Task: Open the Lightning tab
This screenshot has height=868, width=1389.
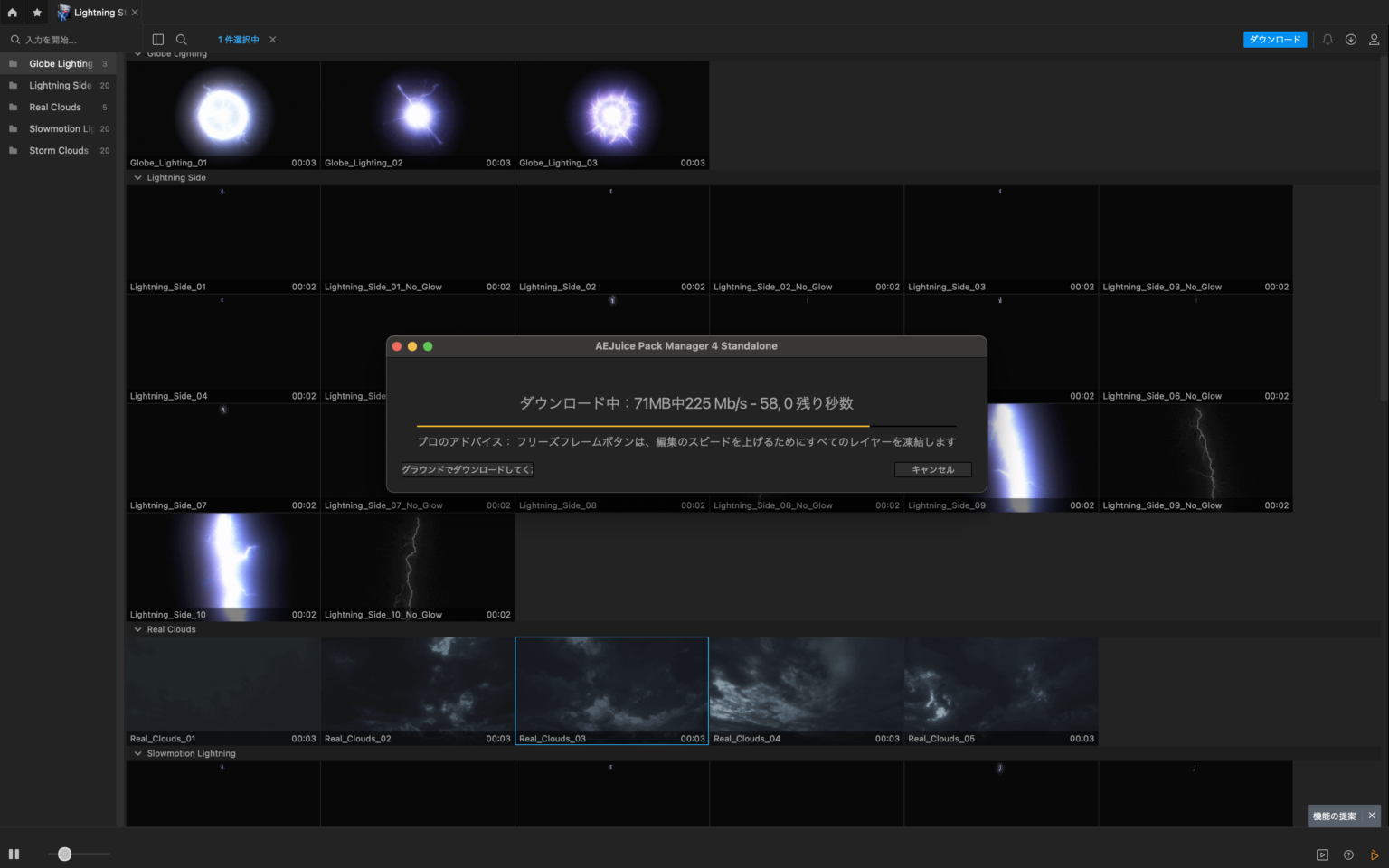Action: (92, 13)
